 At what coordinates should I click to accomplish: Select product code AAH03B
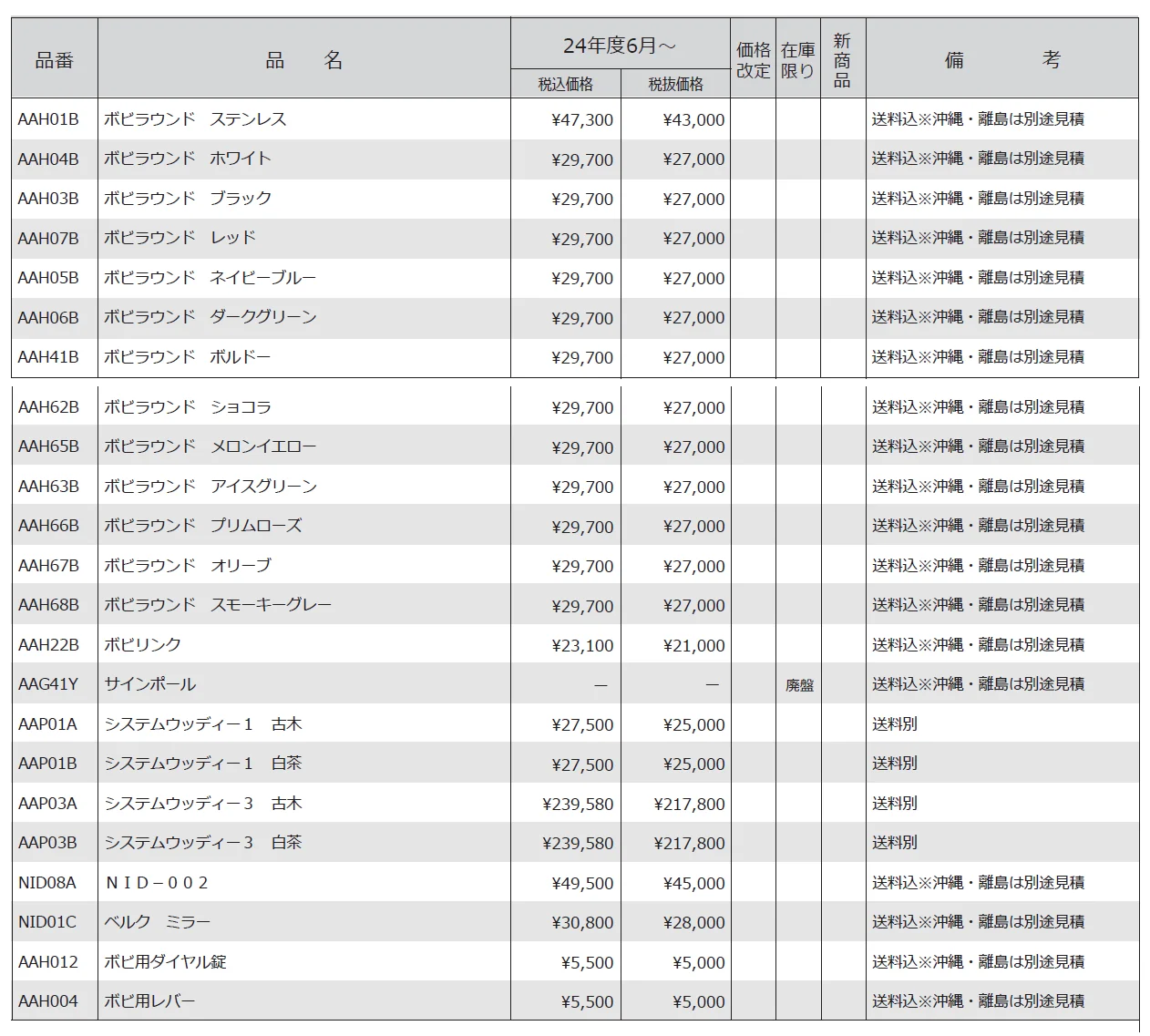(48, 199)
